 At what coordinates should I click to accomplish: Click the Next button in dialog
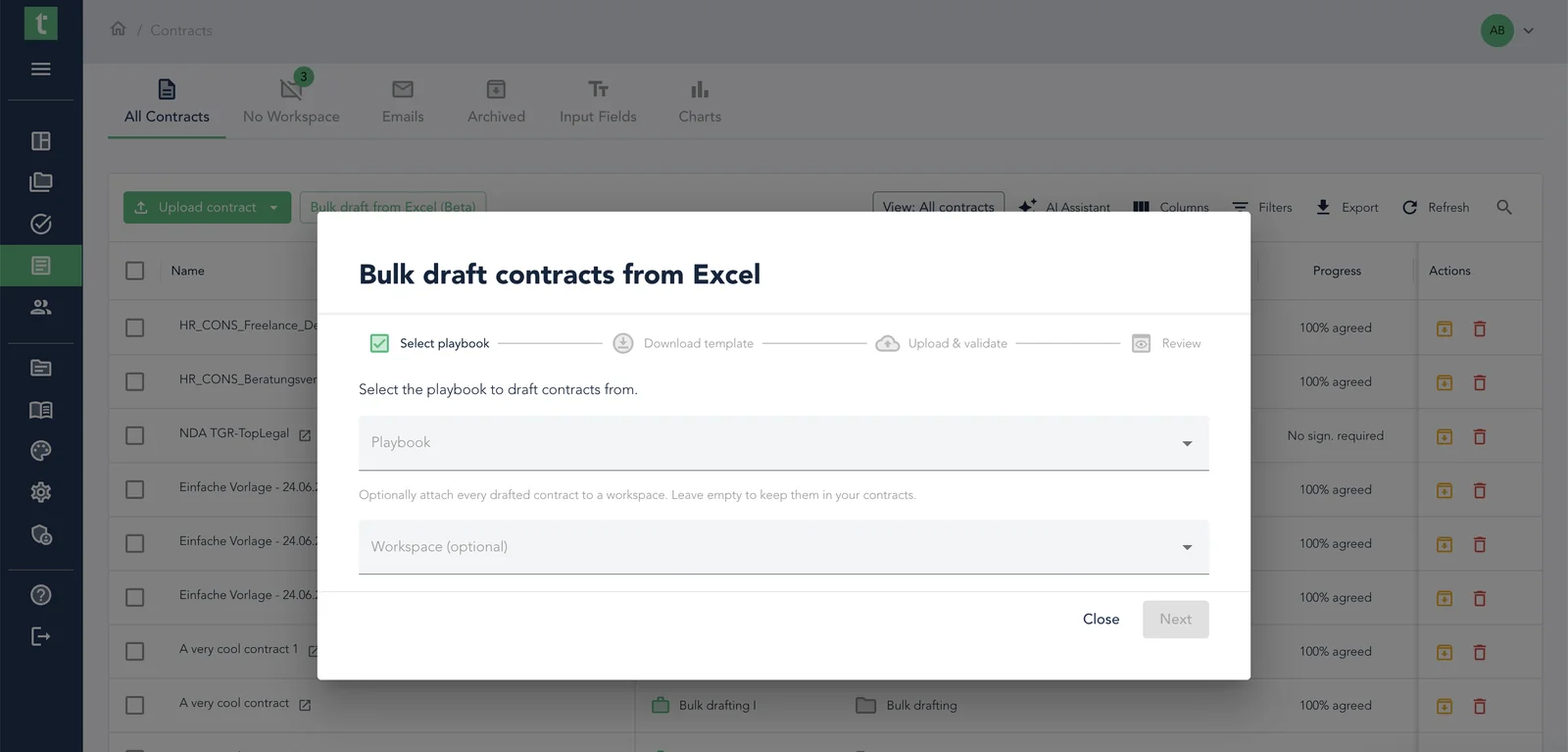pyautogui.click(x=1175, y=620)
